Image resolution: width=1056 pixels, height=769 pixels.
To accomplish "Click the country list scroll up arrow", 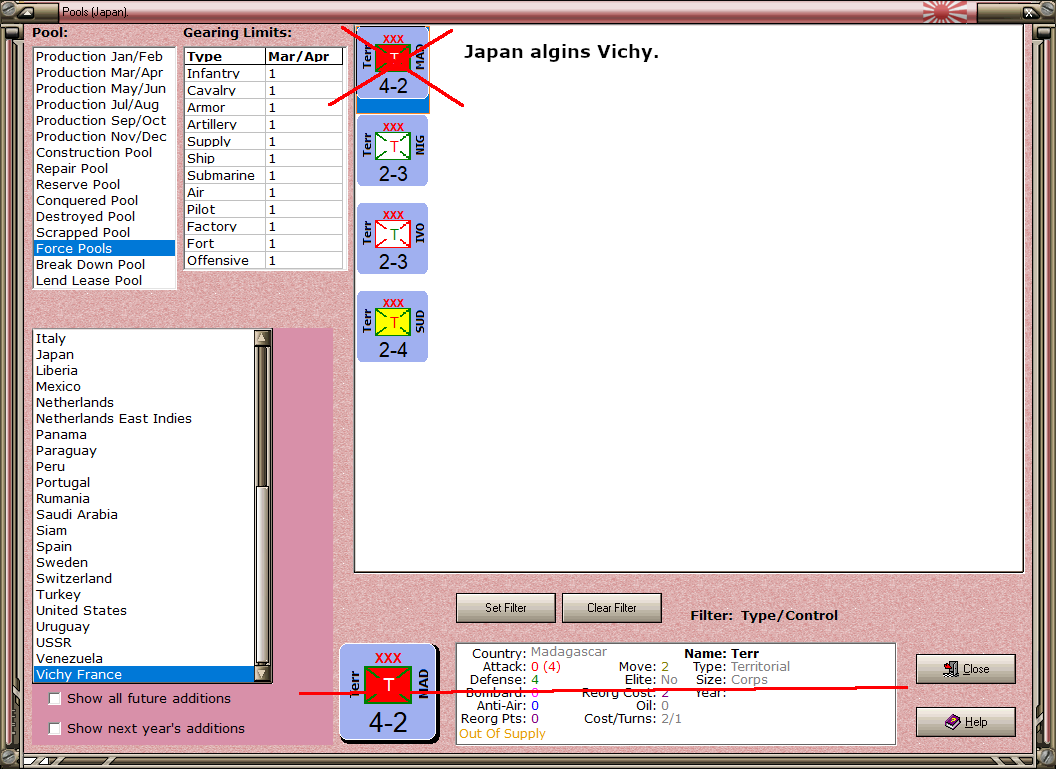I will [263, 337].
